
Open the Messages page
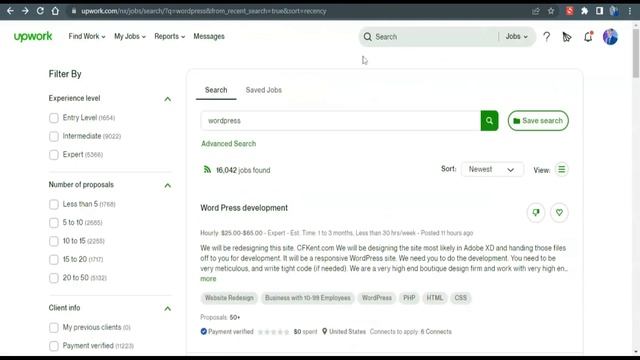[x=209, y=36]
